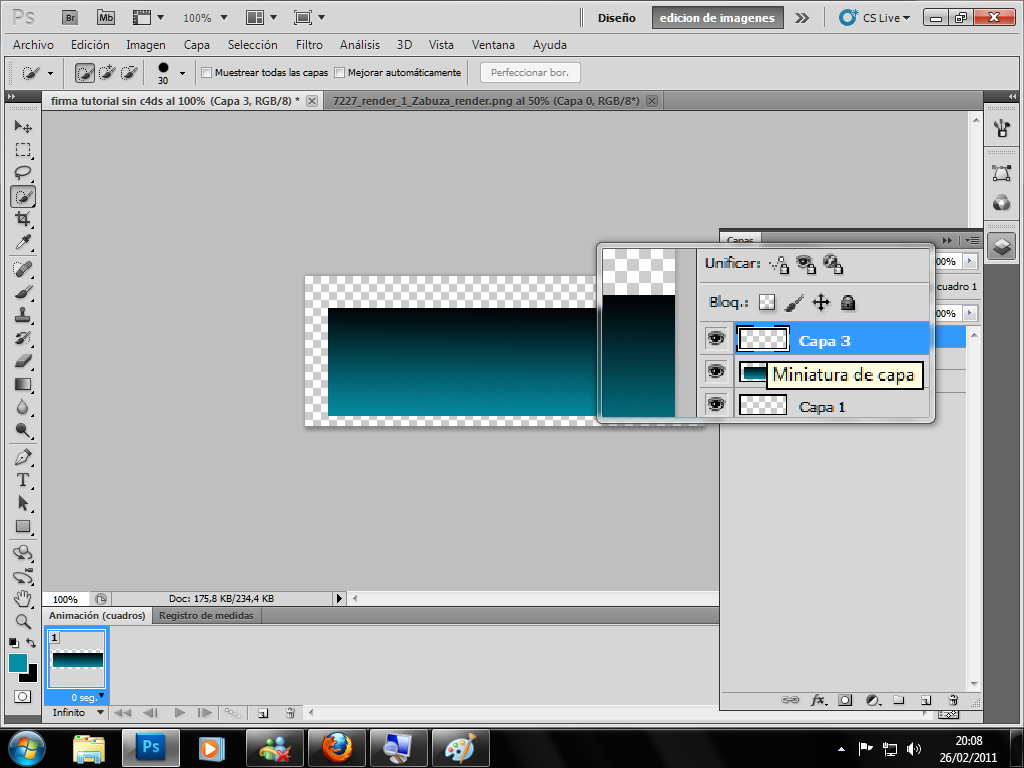Select the History Brush tool

(23, 338)
